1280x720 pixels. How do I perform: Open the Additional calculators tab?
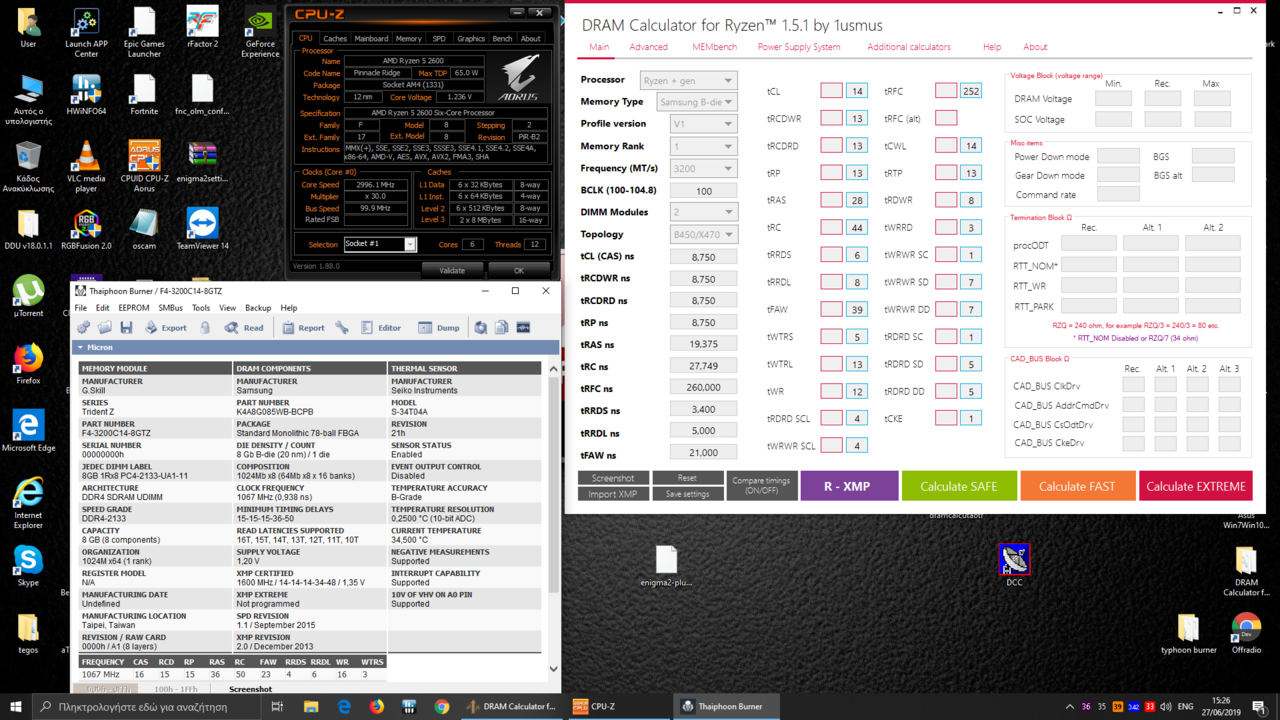[x=909, y=47]
